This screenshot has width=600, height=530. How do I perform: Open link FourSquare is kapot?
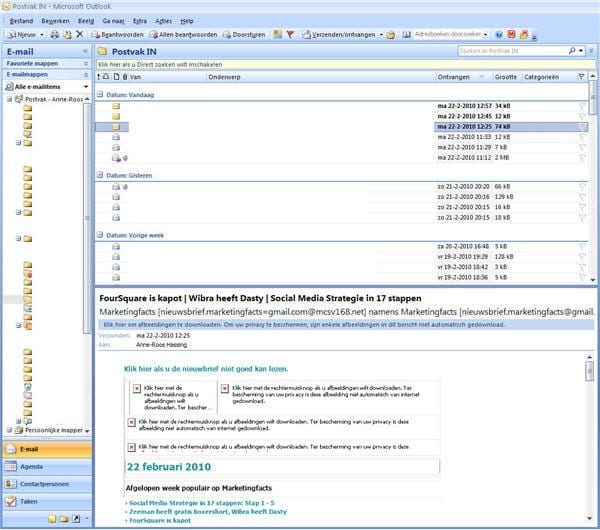[x=160, y=520]
